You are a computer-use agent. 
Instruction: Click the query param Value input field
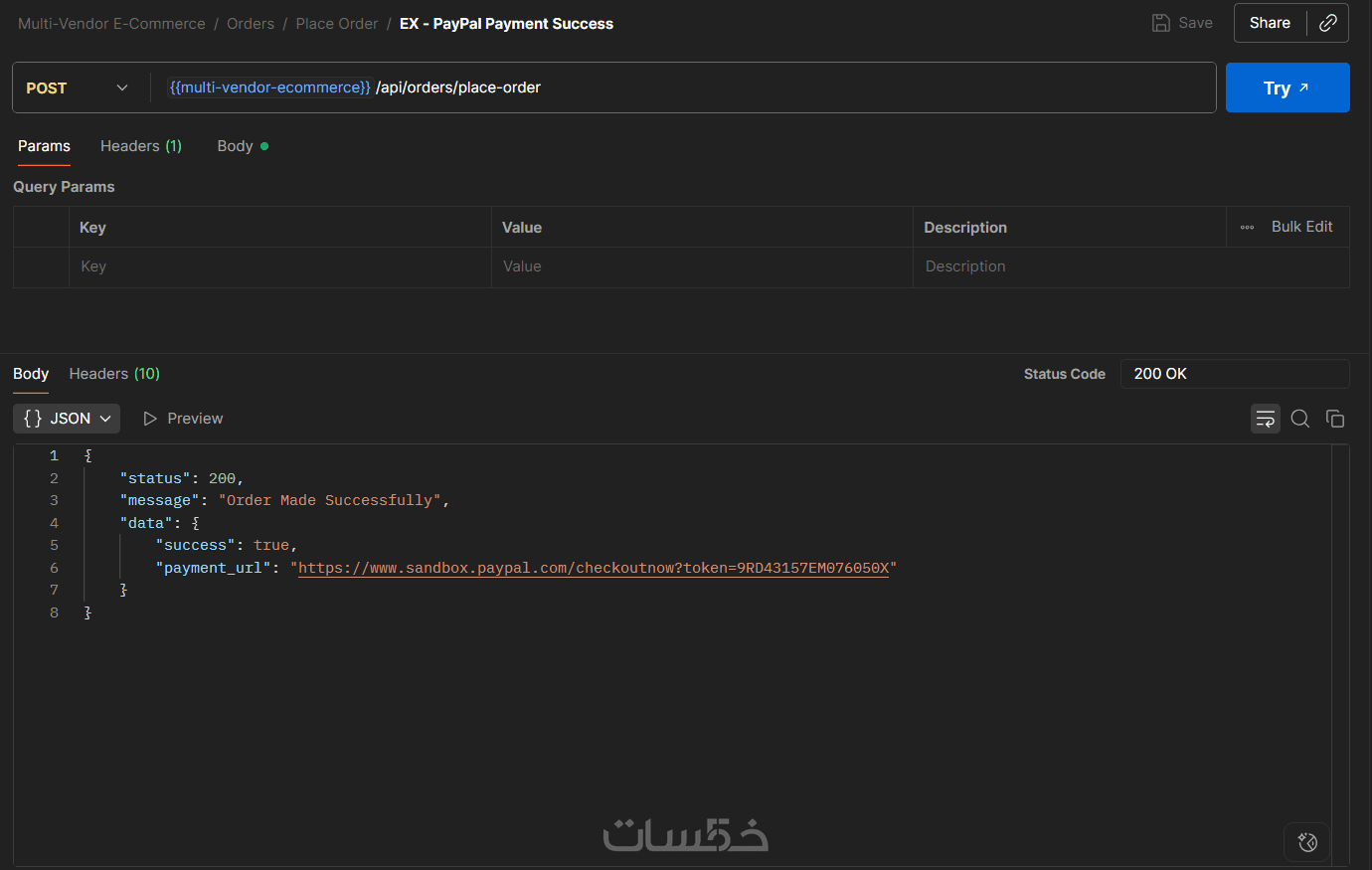[702, 266]
